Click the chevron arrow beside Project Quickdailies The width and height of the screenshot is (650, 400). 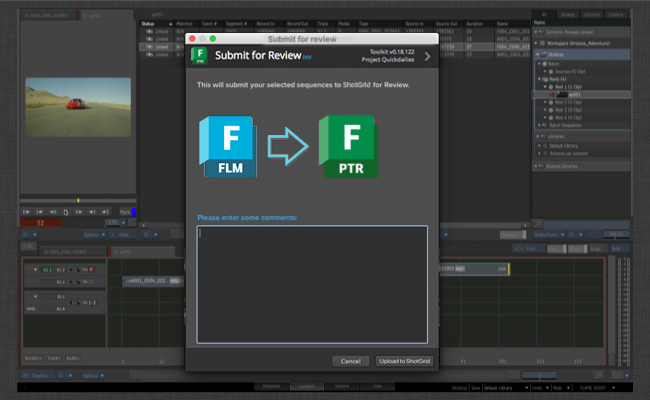427,56
